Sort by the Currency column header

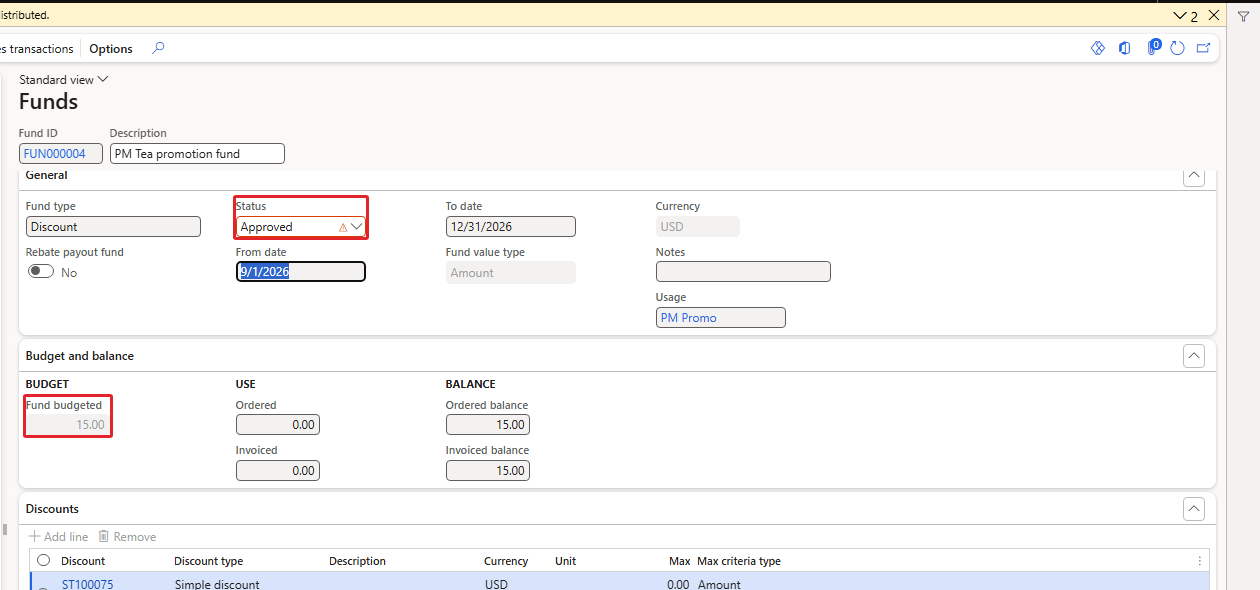coord(506,561)
